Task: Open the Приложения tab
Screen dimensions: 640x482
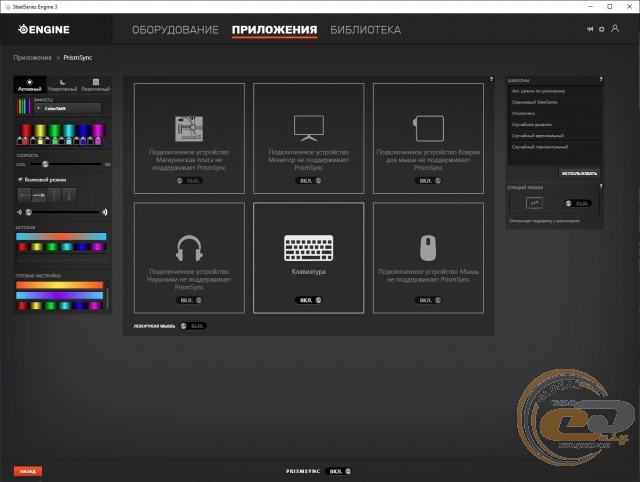Action: [274, 30]
